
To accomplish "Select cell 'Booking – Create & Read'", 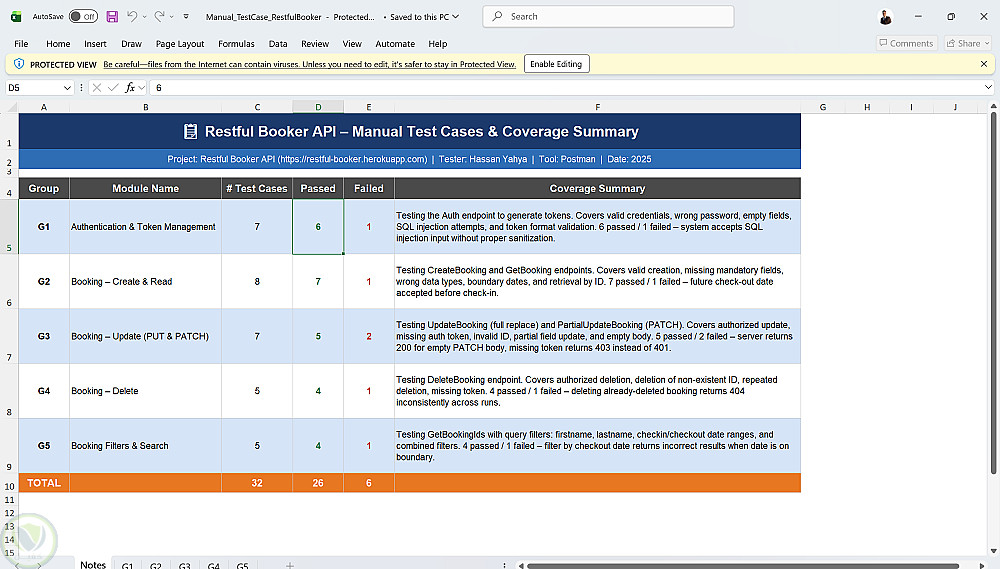I will pyautogui.click(x=145, y=281).
